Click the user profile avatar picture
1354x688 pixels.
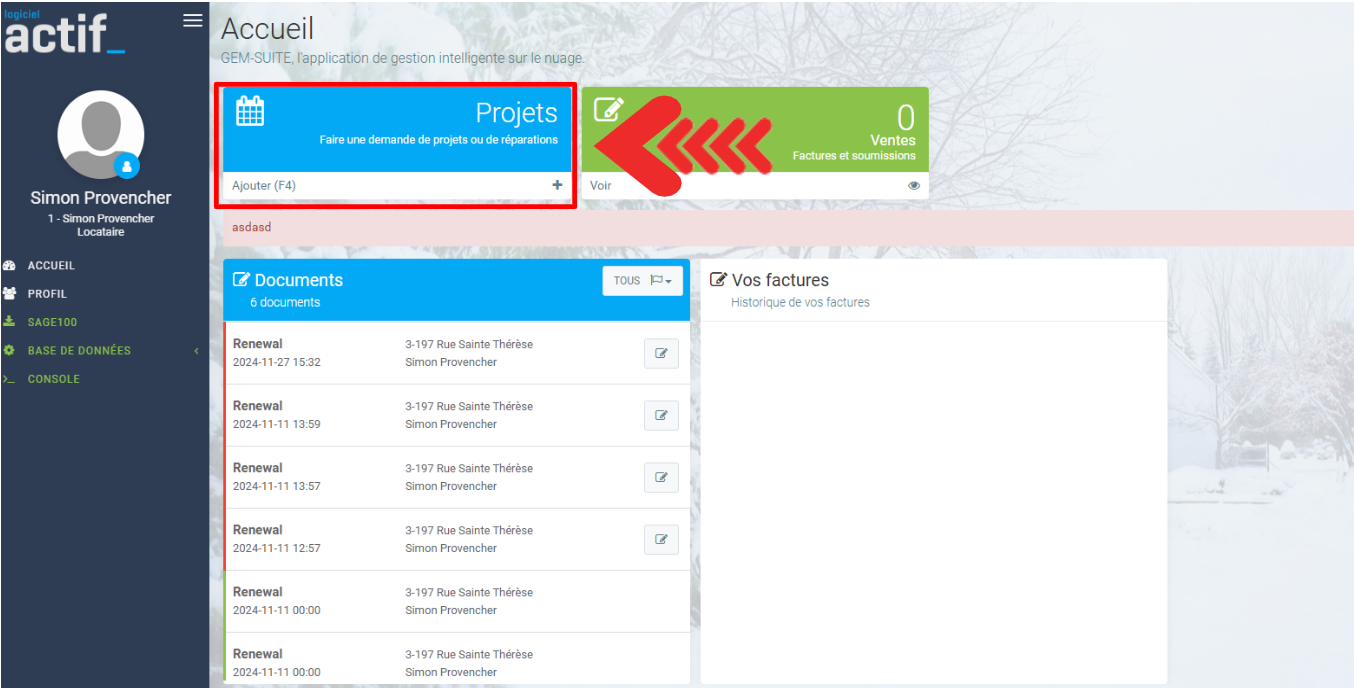(x=100, y=134)
